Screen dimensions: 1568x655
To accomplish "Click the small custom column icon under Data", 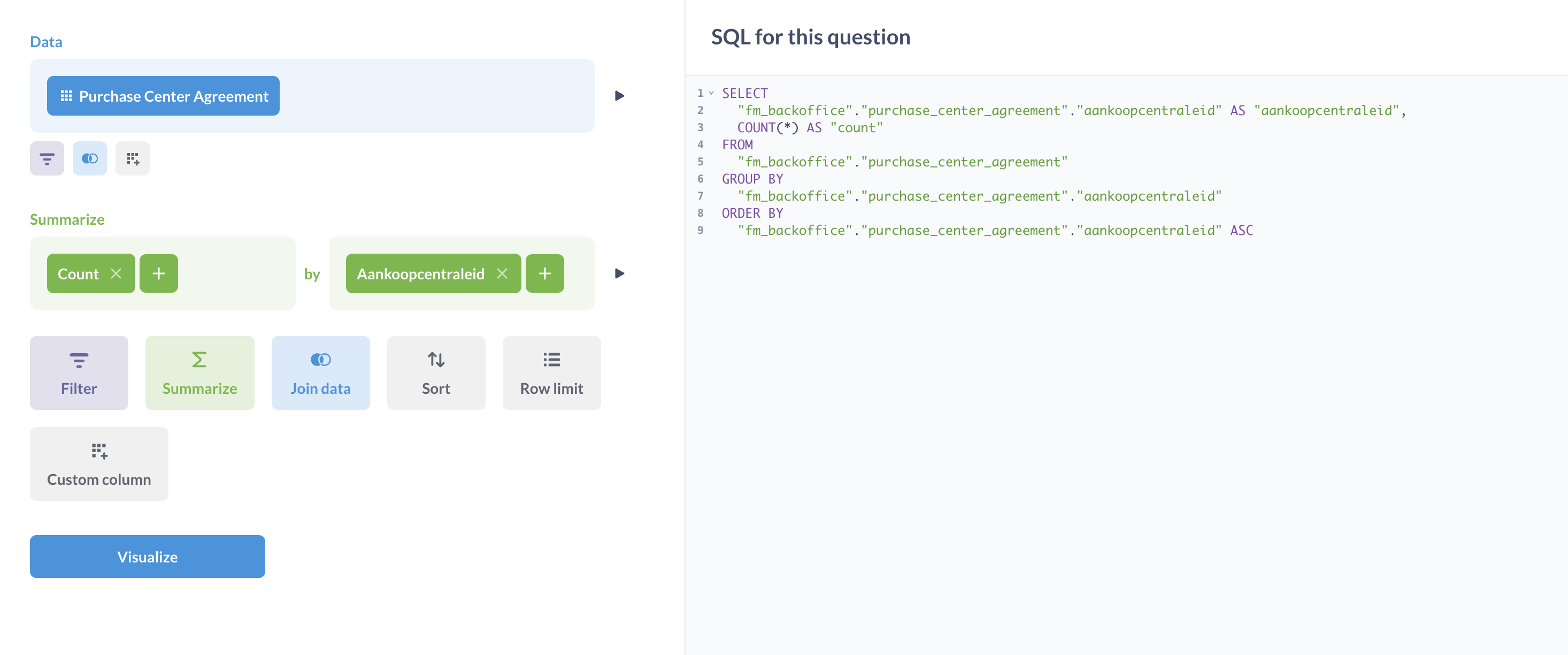I will point(132,158).
